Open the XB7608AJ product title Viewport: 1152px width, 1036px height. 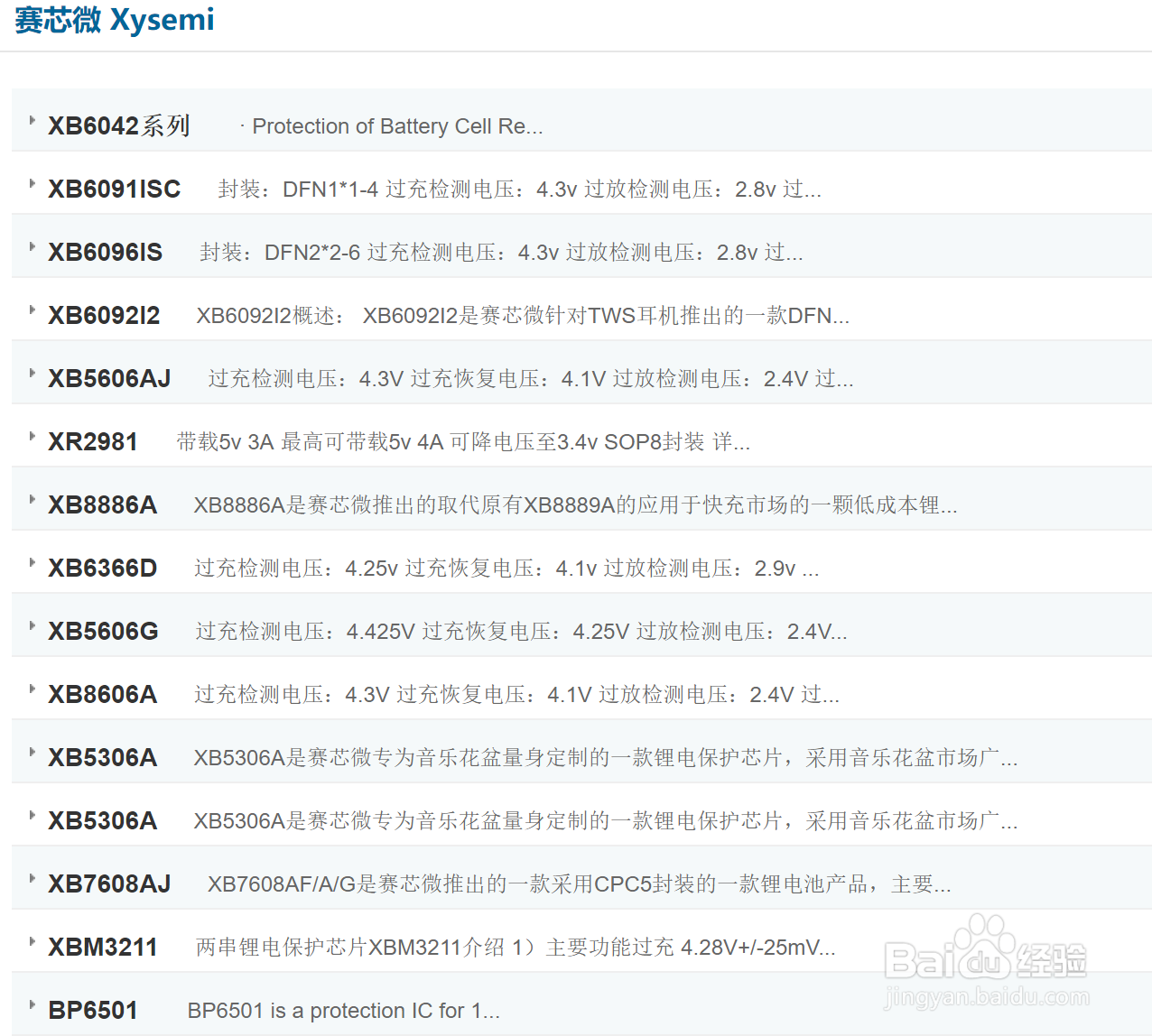[x=109, y=883]
